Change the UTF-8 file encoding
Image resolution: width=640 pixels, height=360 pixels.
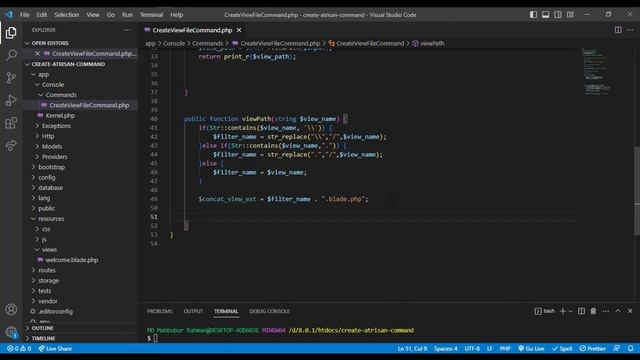point(472,349)
